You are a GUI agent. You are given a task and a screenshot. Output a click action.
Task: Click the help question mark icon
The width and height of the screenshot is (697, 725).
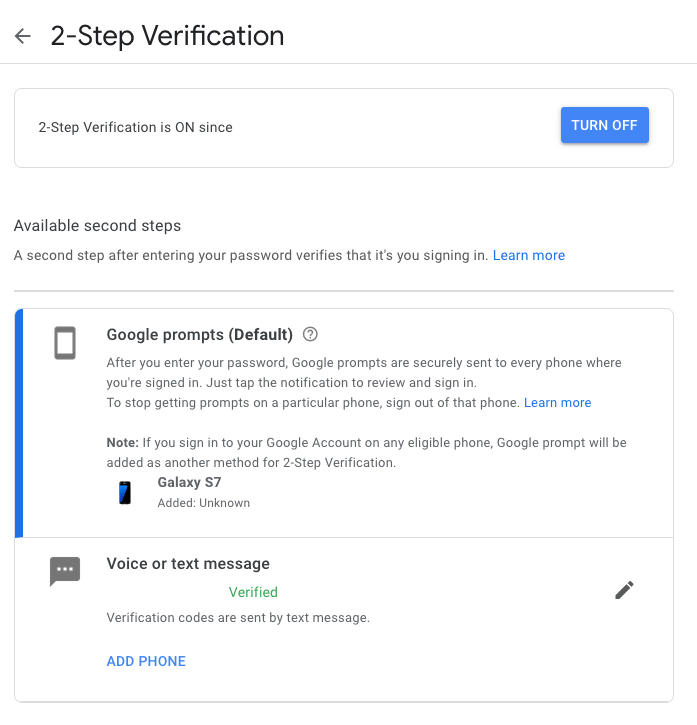(x=310, y=334)
